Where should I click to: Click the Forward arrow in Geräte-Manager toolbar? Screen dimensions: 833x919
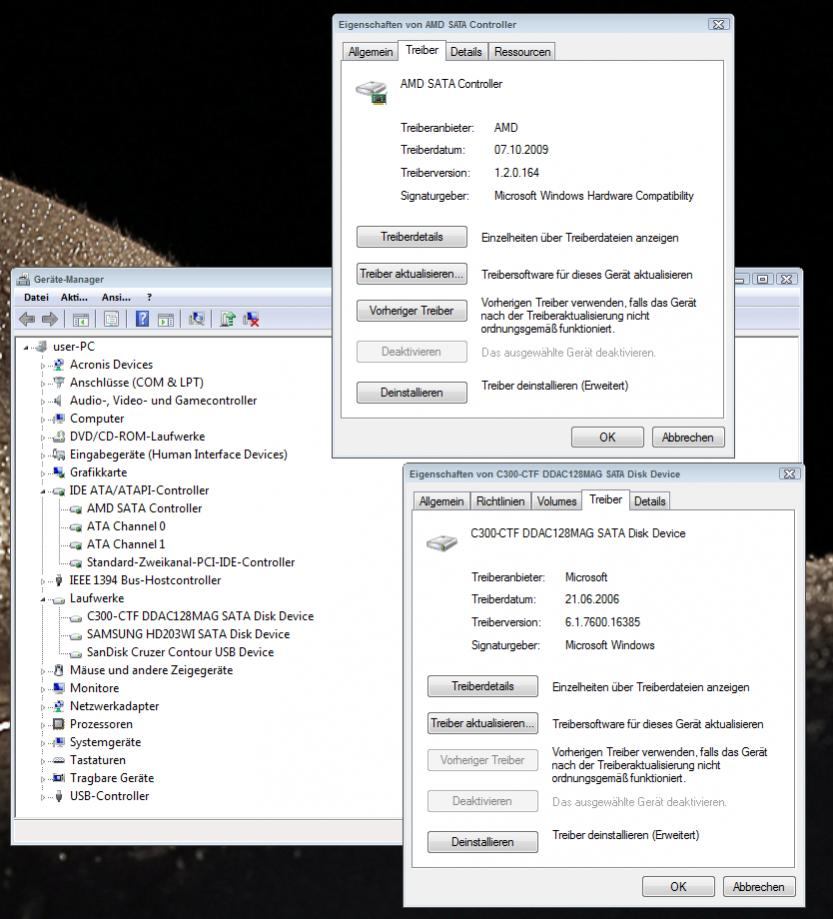[x=50, y=319]
